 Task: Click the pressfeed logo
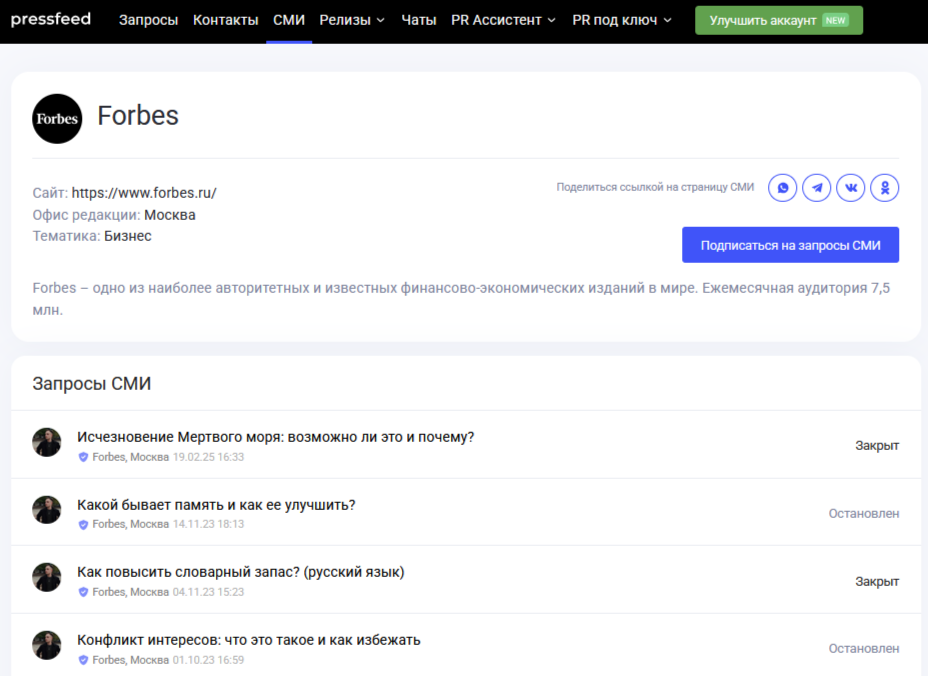click(51, 20)
